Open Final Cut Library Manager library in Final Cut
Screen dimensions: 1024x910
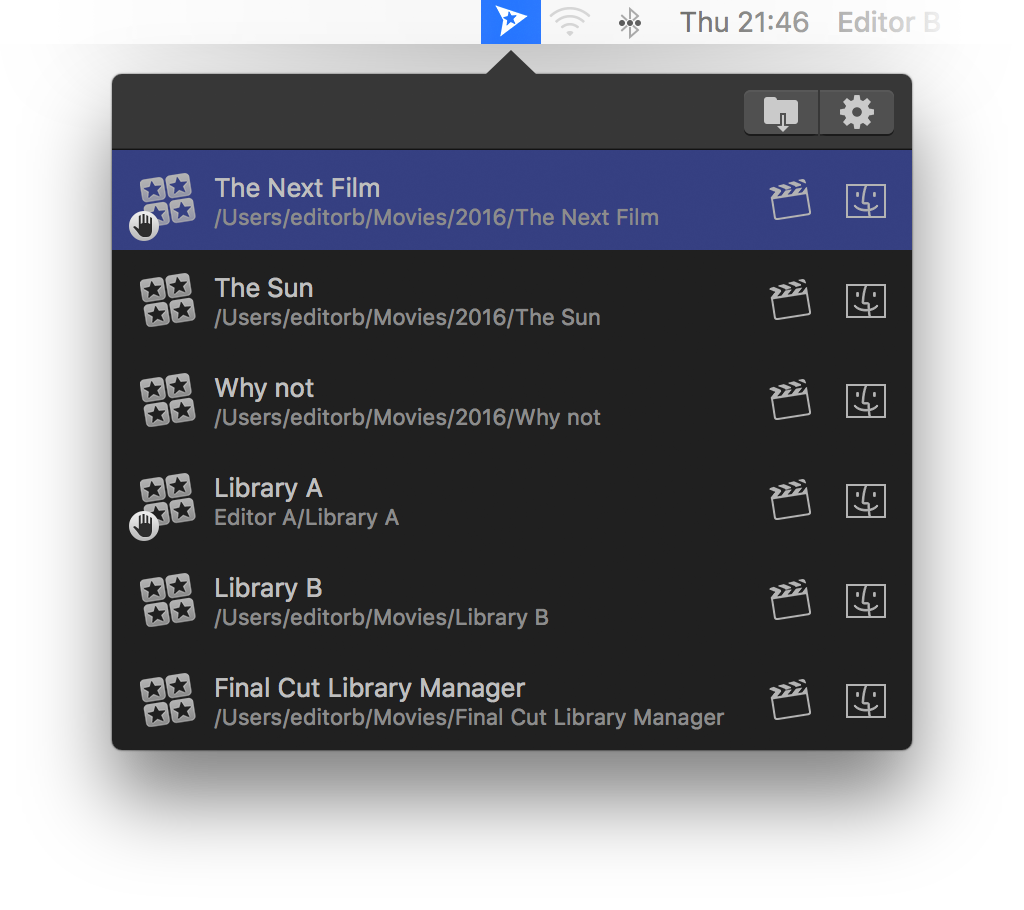(790, 700)
